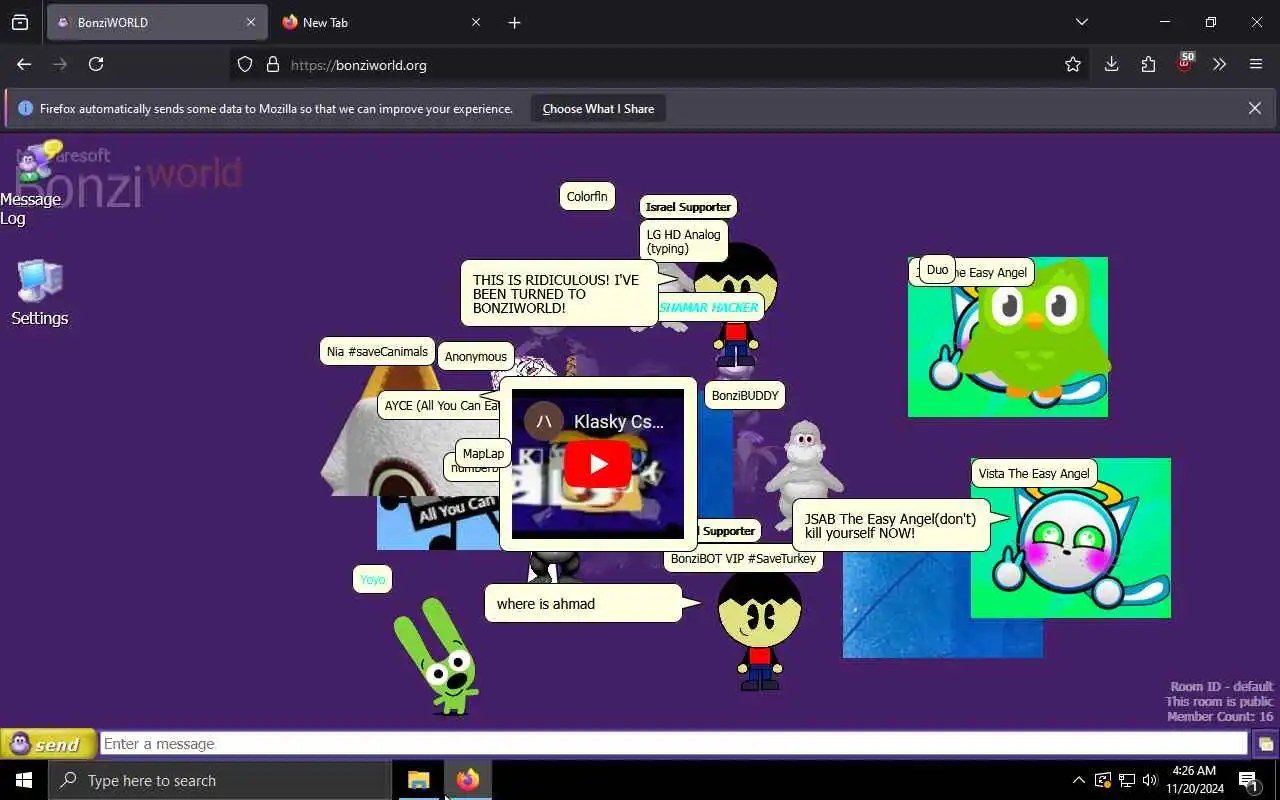
Task: Close the New Tab tab
Action: 476,22
